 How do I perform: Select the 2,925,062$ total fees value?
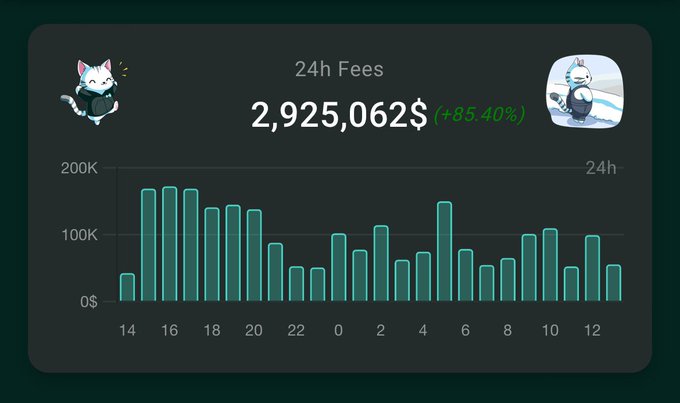click(x=339, y=115)
